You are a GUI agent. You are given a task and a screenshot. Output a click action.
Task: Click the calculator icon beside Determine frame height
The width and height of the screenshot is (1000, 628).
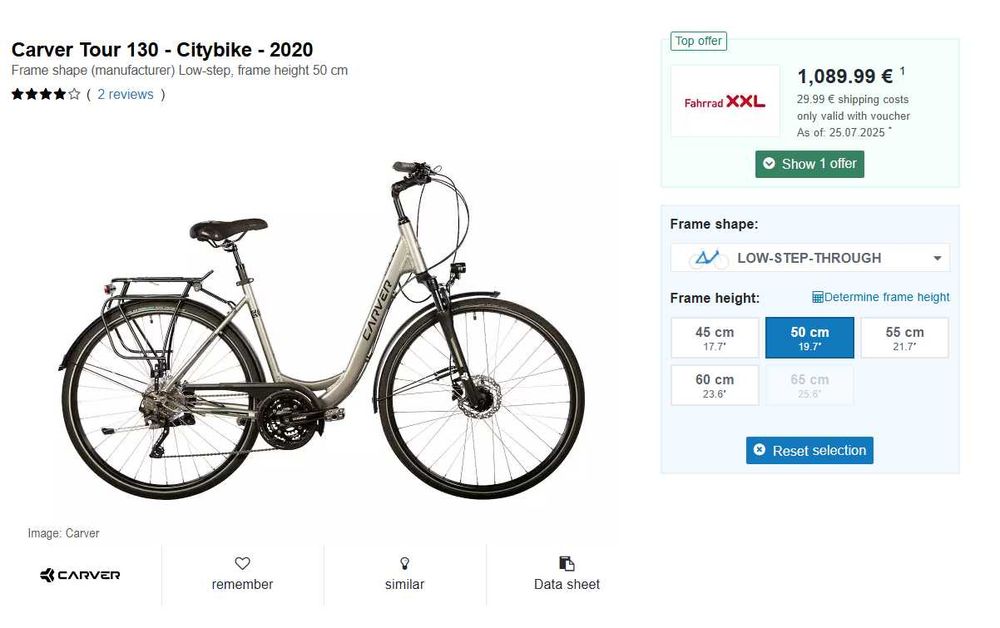pos(818,297)
